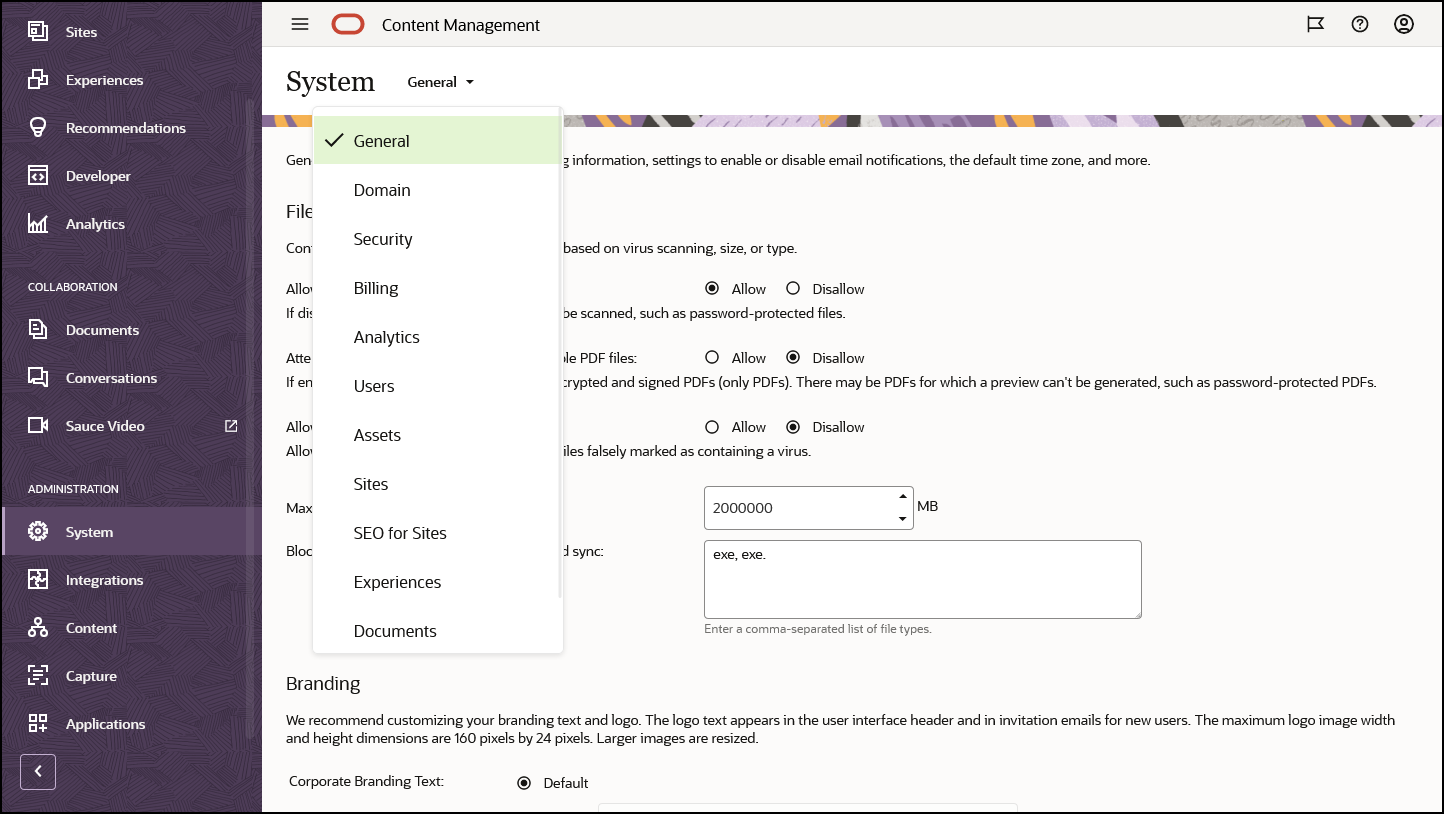The image size is (1444, 814).
Task: Go to Integrations in the sidebar
Action: [x=104, y=580]
